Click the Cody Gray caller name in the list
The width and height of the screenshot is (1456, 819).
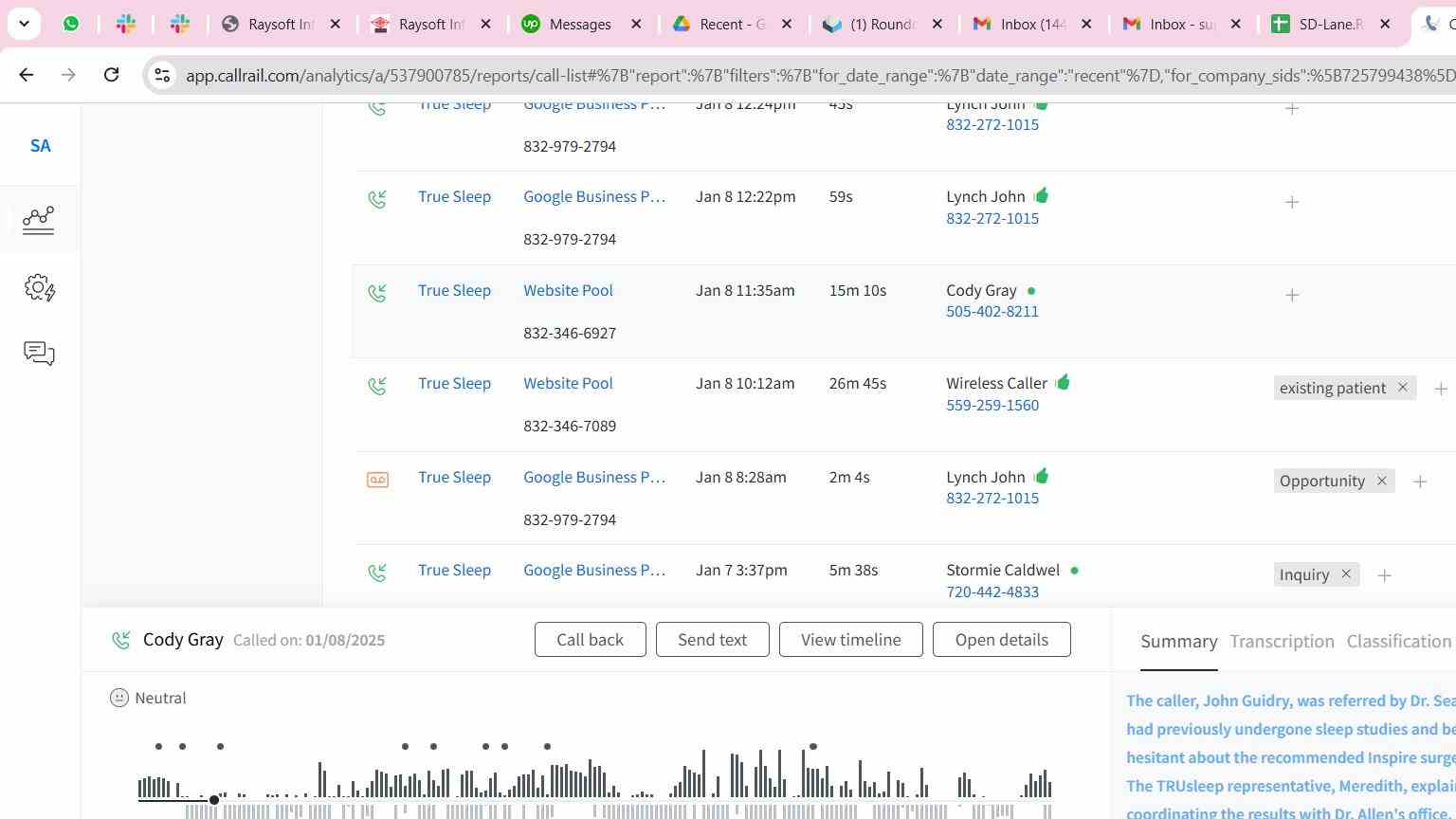981,291
